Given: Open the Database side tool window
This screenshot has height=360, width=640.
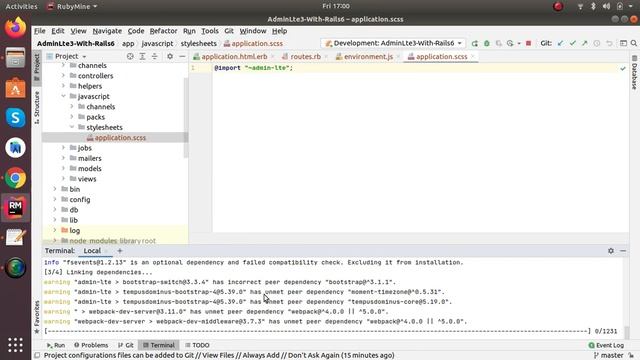Looking at the screenshot, I should (634, 73).
